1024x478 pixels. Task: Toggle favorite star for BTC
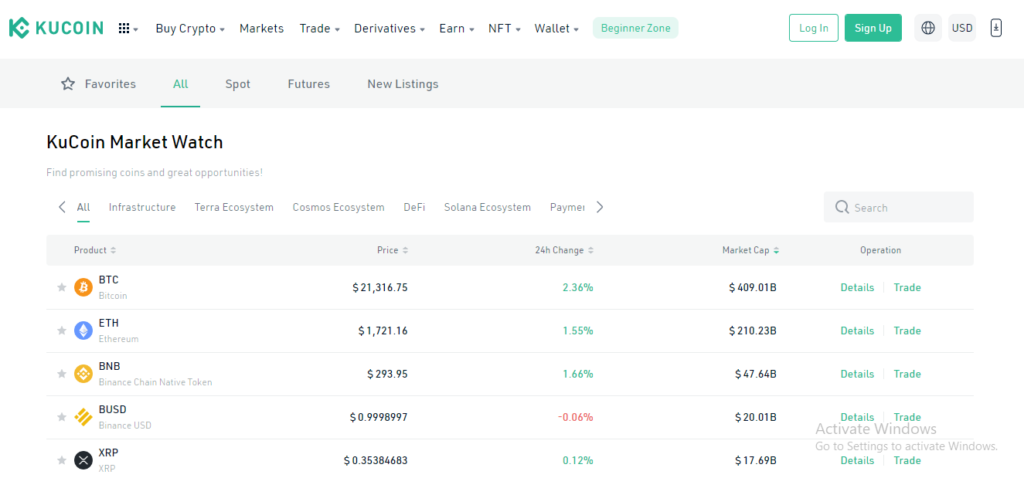tap(62, 287)
